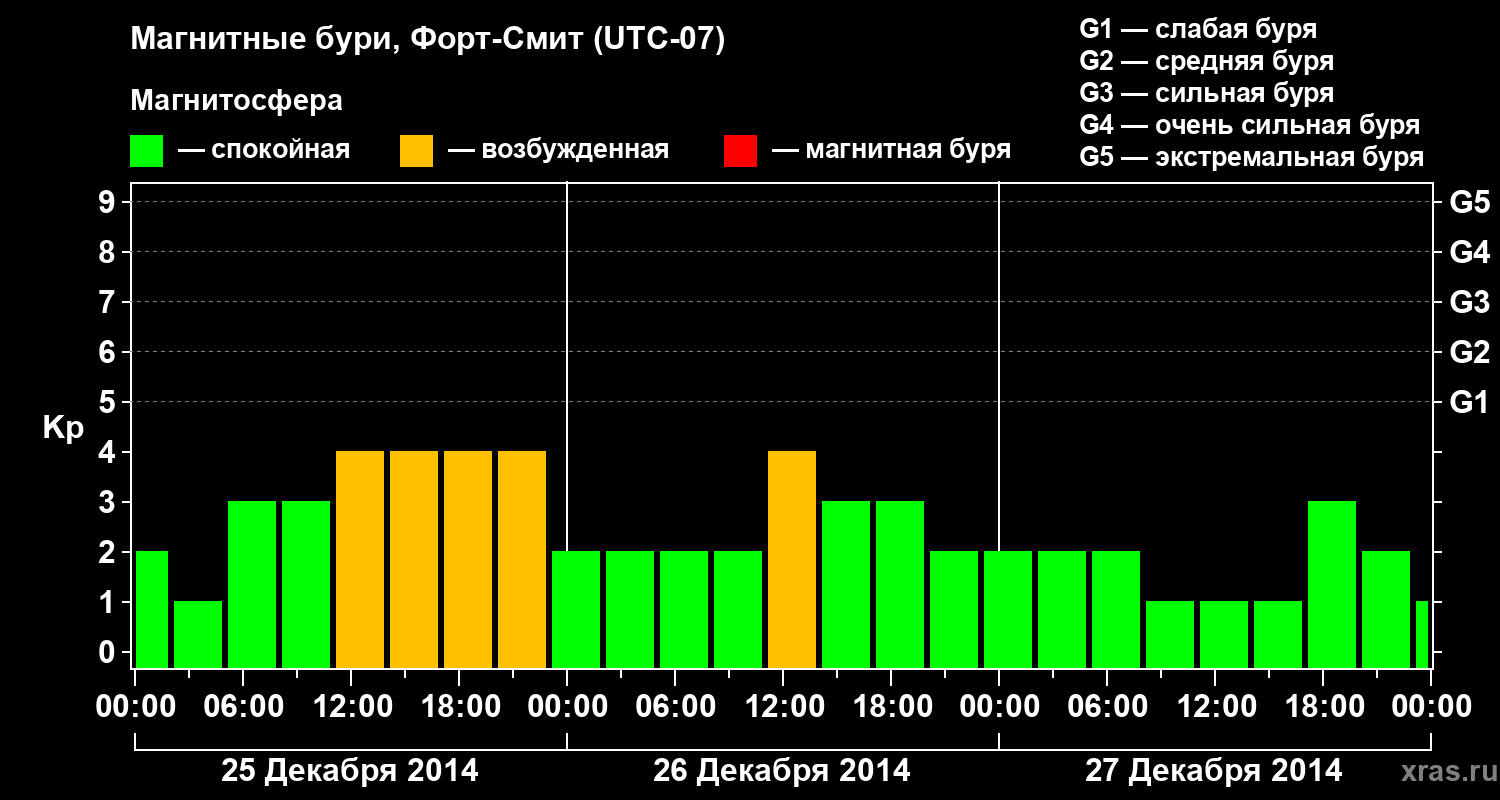
Task: Click the '12:00' time label of 27 December
Action: (1216, 706)
